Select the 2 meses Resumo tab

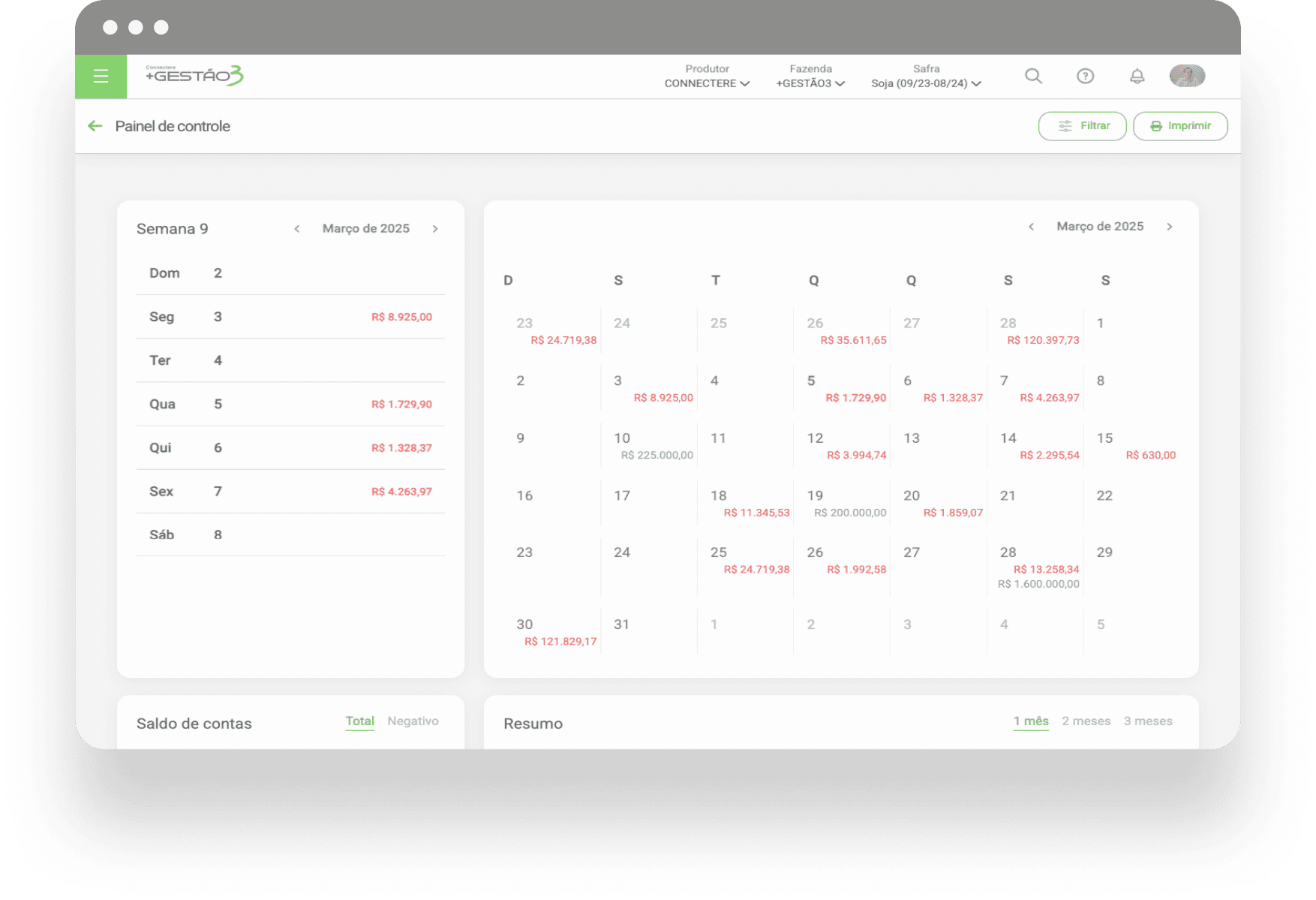(x=1086, y=721)
